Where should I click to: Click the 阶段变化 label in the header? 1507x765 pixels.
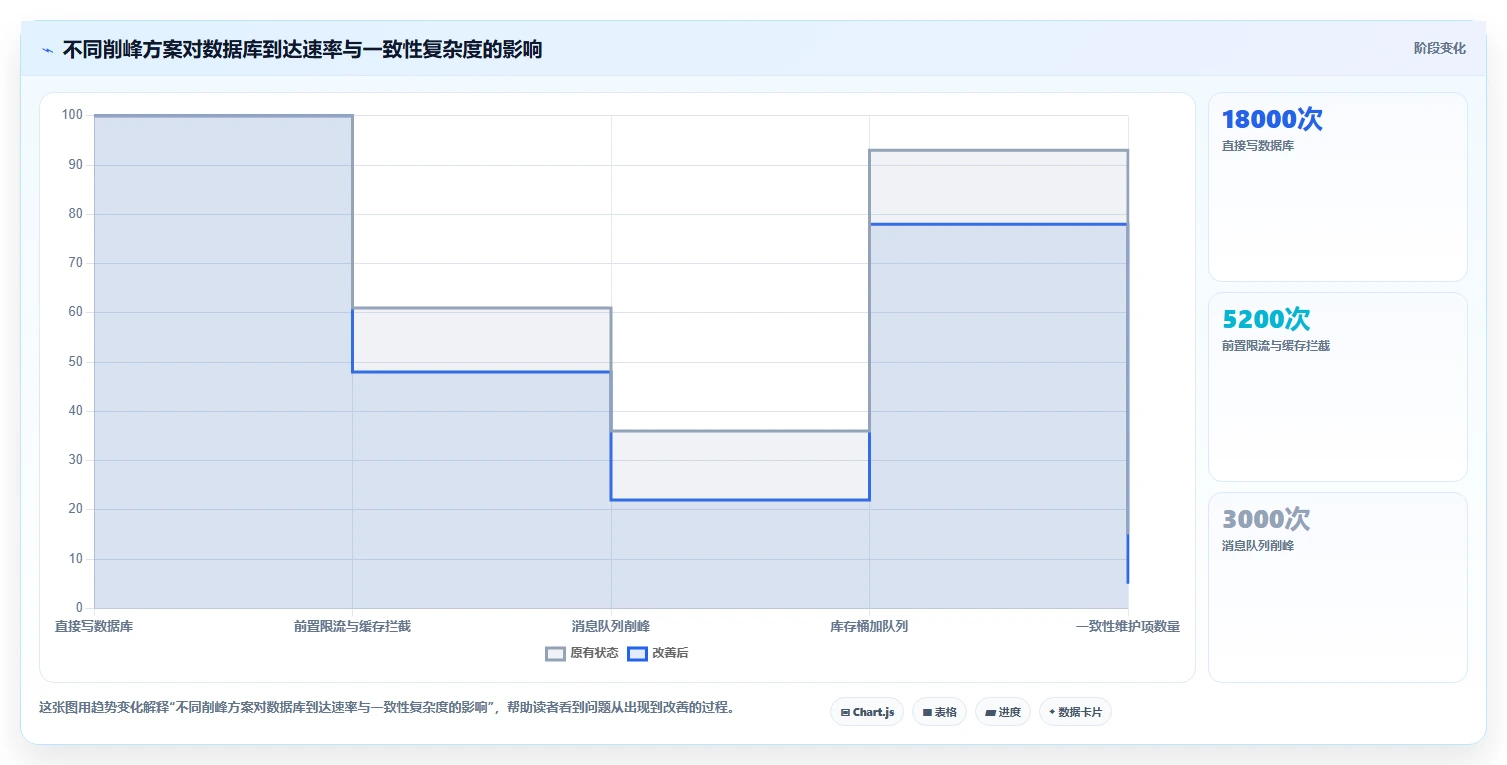click(1440, 48)
